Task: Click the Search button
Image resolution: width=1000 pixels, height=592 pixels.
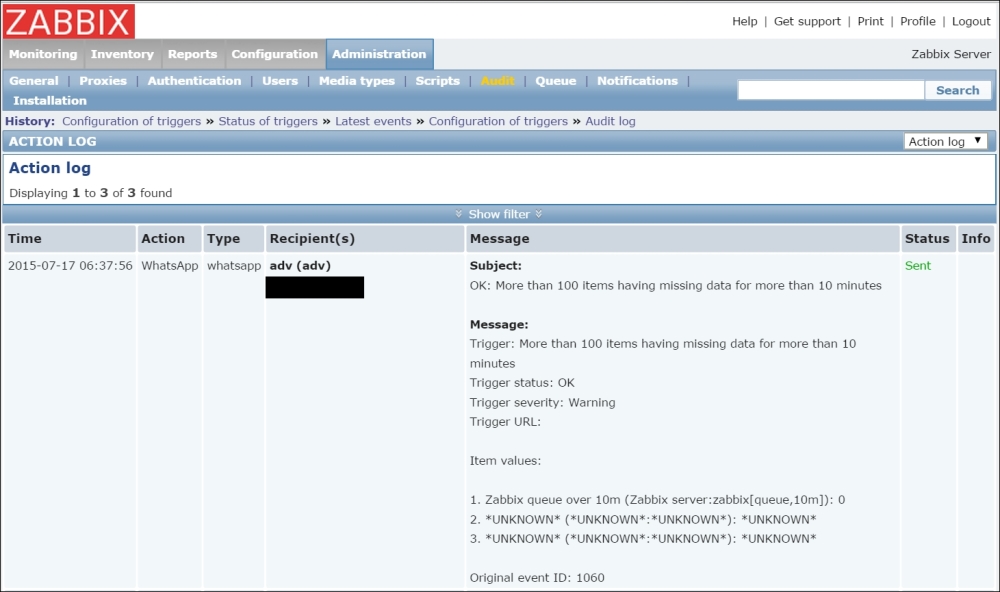Action: point(957,90)
